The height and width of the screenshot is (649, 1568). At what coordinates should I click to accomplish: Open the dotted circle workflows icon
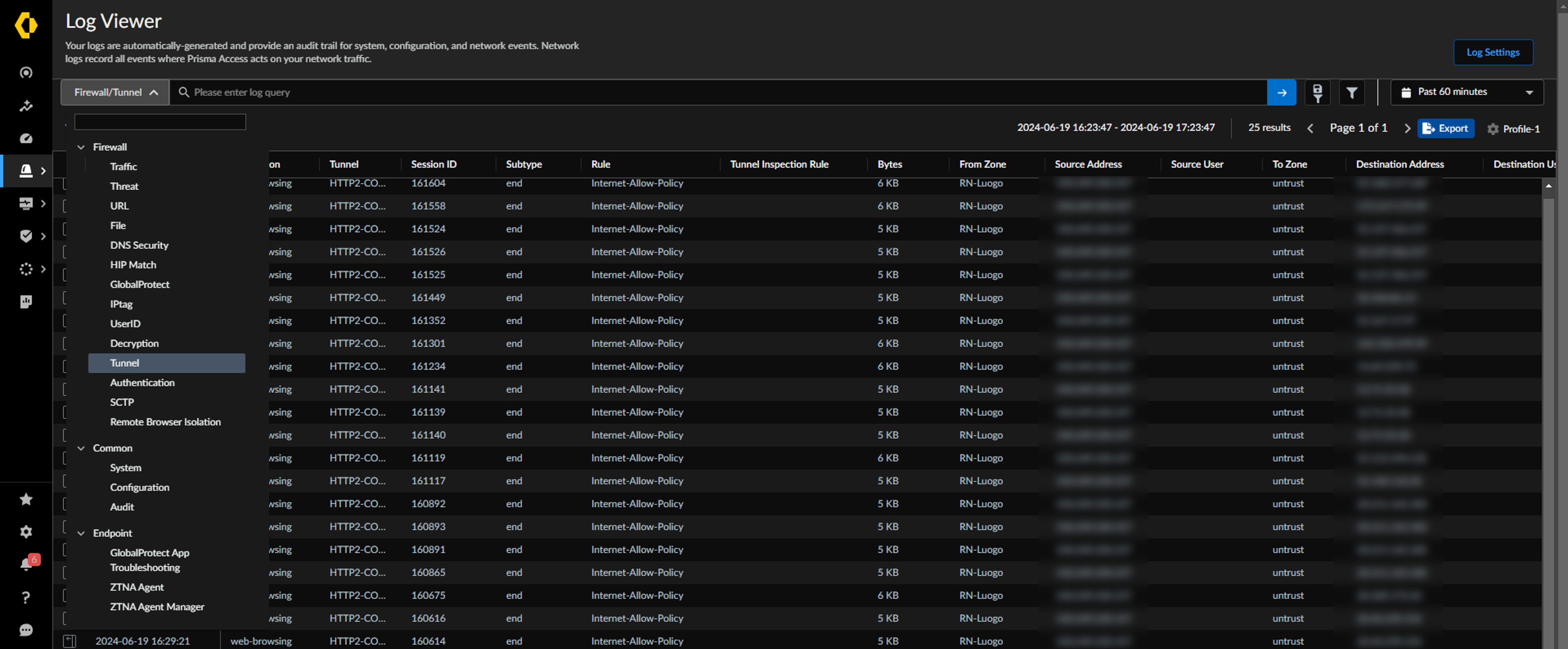[x=26, y=269]
